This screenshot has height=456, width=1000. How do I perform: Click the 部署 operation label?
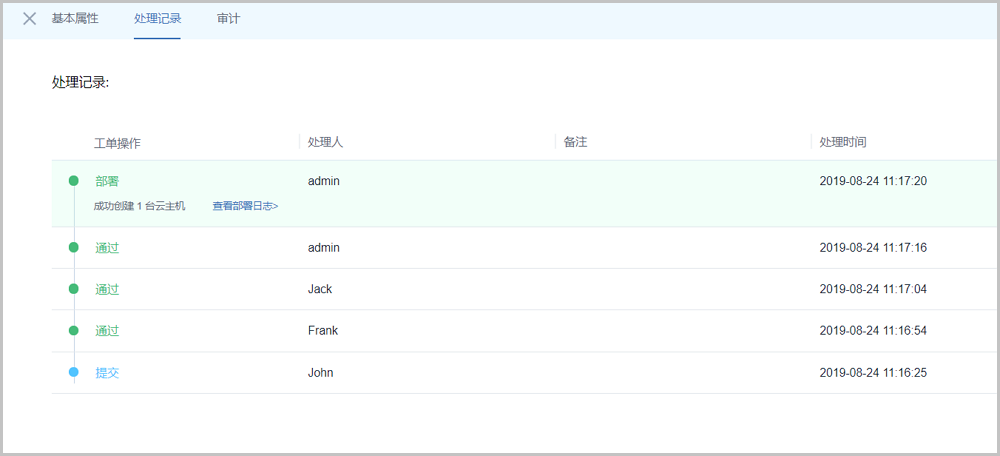click(107, 181)
